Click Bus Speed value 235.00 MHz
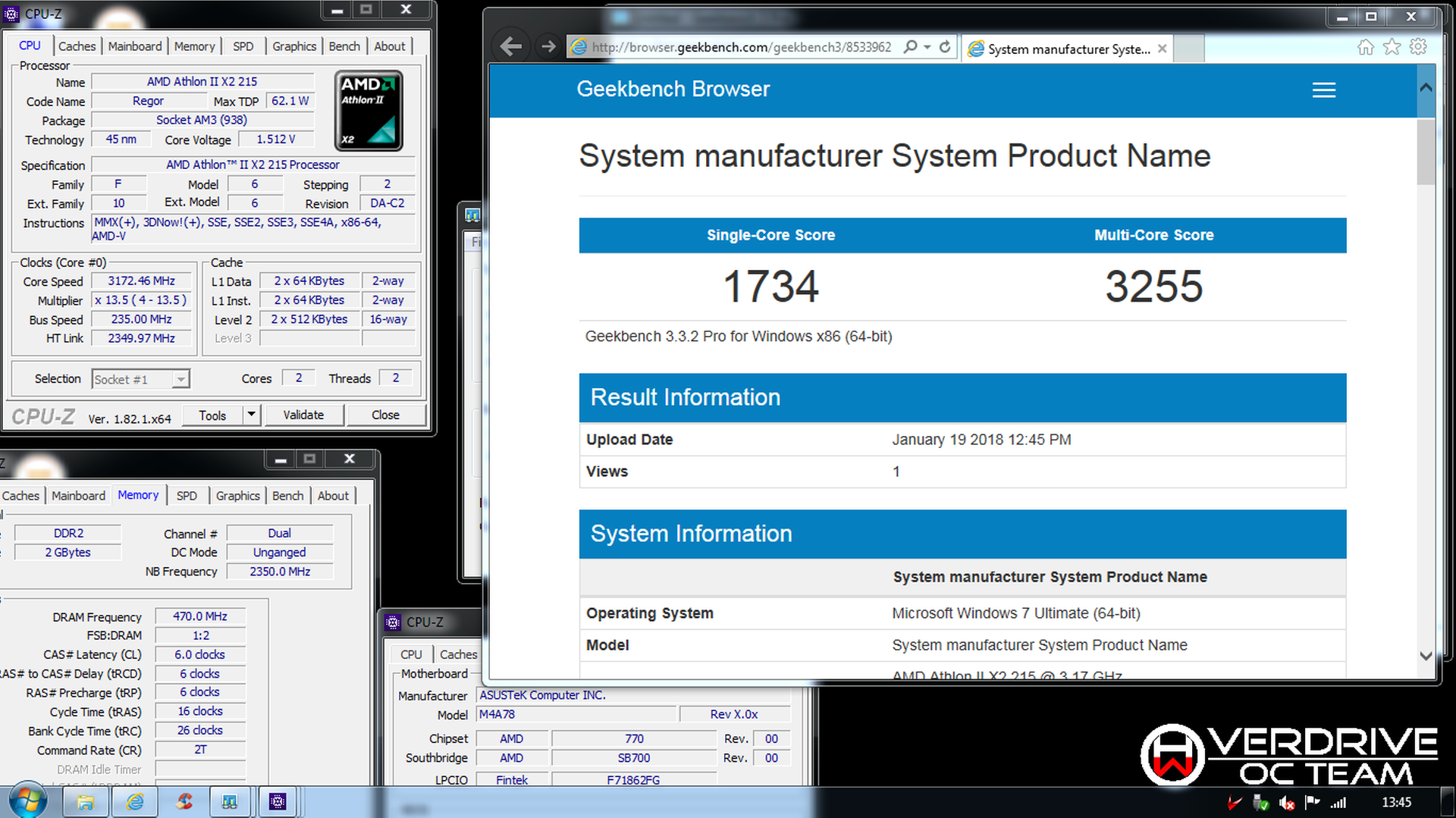Image resolution: width=1456 pixels, height=818 pixels. click(141, 319)
